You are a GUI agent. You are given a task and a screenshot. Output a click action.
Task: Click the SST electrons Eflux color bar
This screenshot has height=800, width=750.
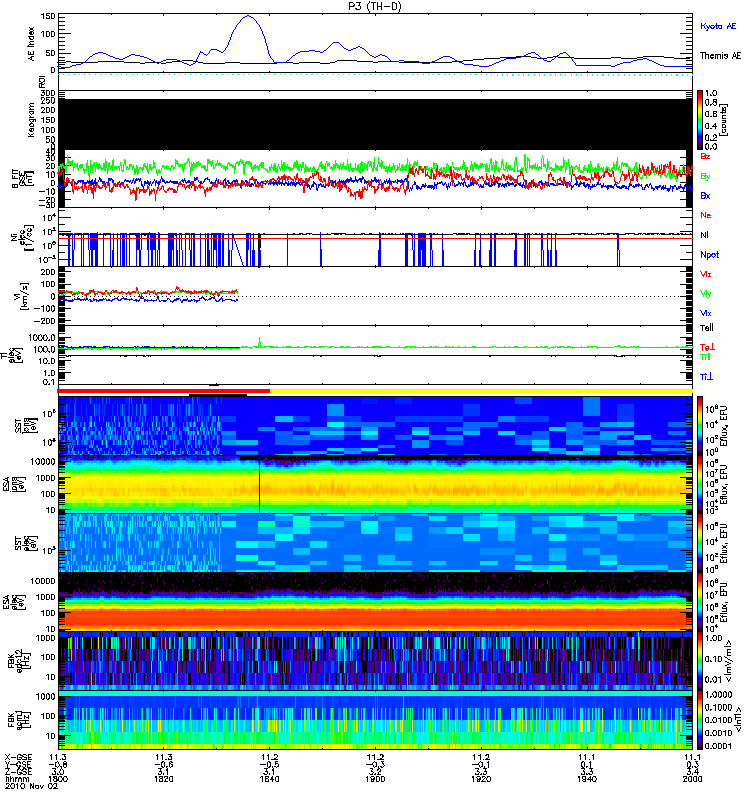tap(700, 543)
